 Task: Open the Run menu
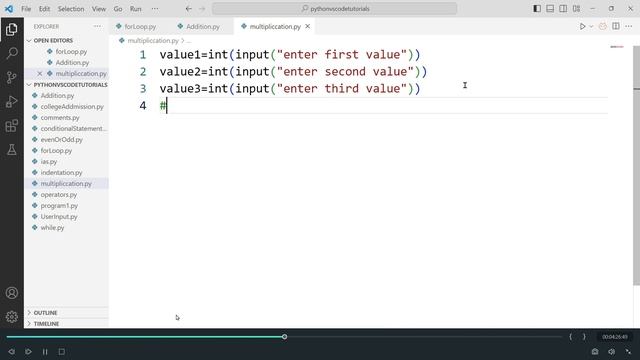pos(136,9)
